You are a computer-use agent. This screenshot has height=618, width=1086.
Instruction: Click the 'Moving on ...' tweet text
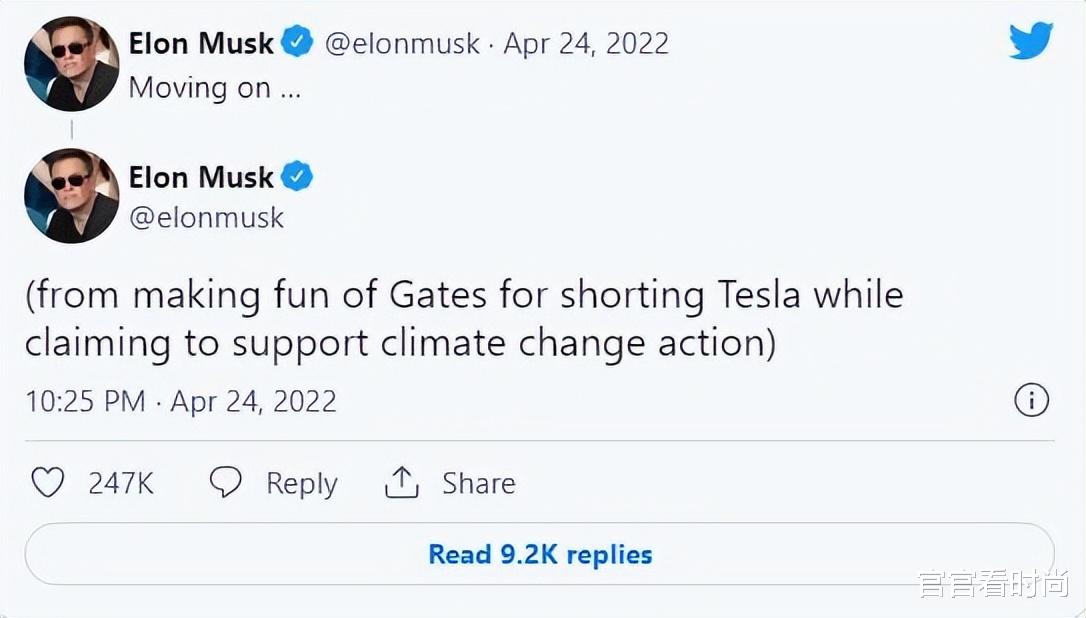(214, 88)
